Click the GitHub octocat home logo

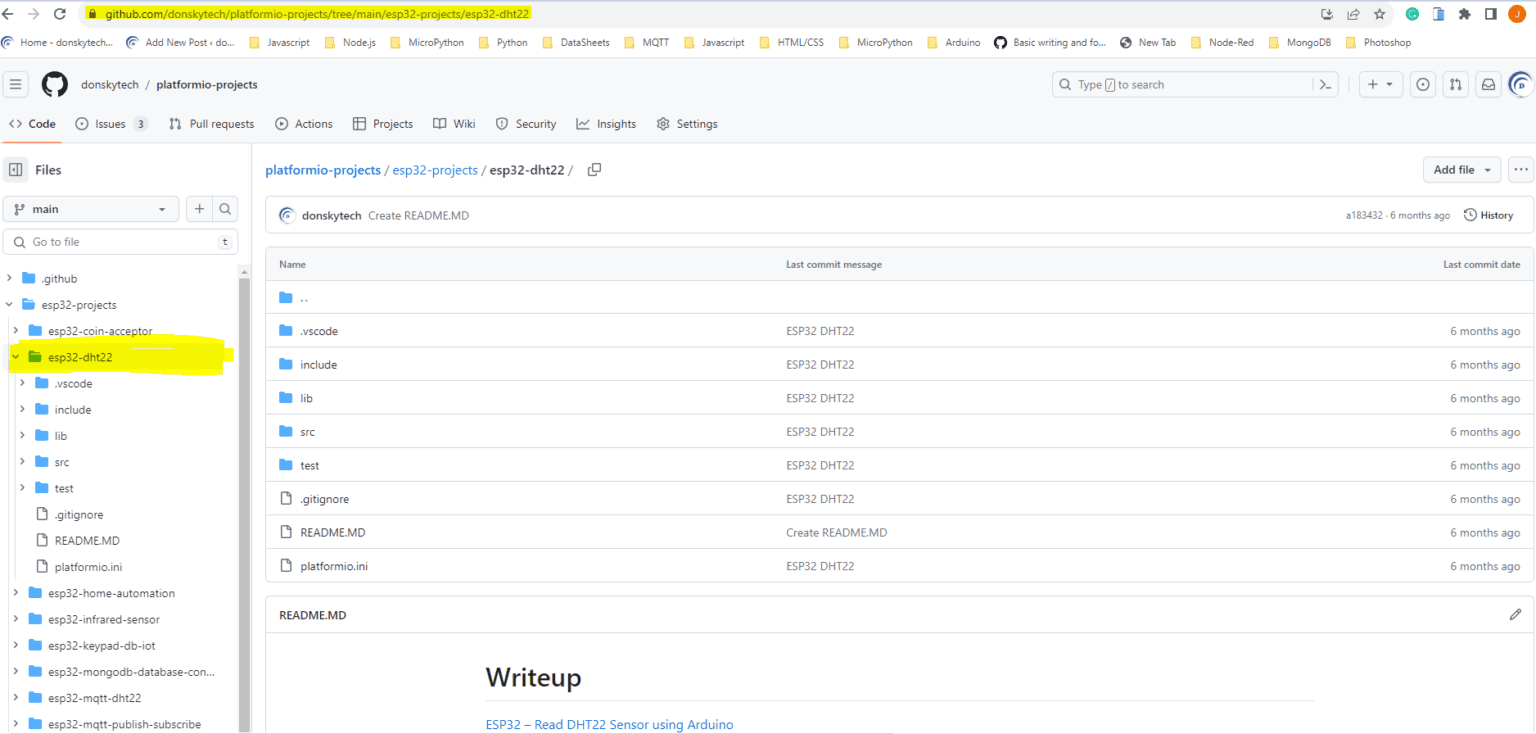[x=54, y=84]
